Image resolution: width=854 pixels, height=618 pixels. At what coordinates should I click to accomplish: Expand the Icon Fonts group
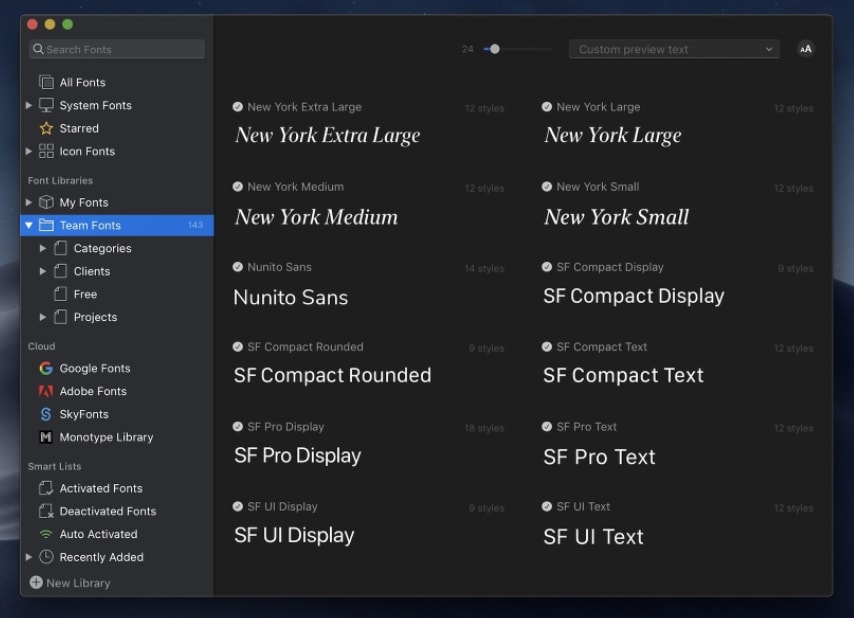click(x=29, y=151)
